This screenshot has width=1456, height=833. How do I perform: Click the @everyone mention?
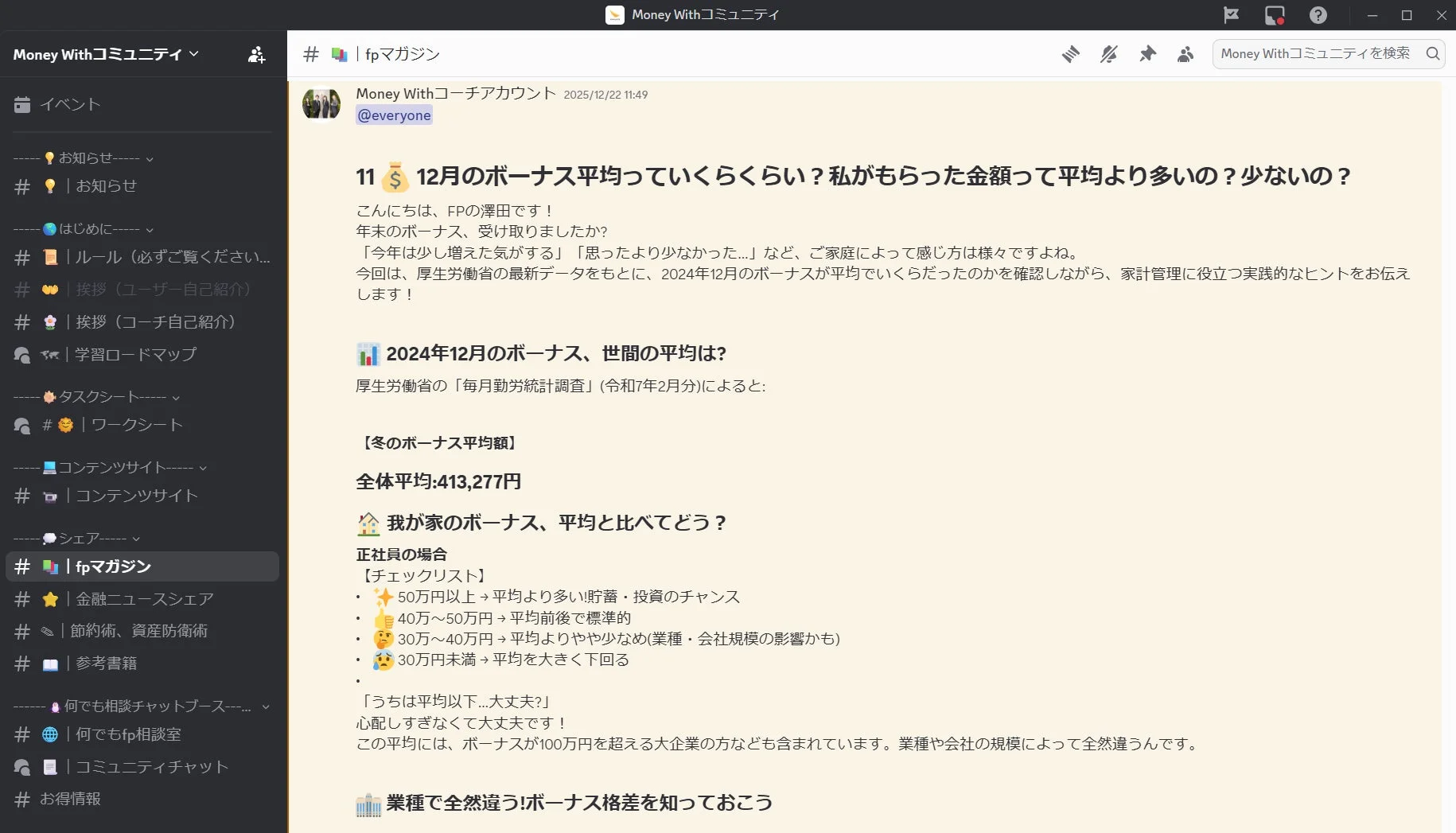[394, 115]
